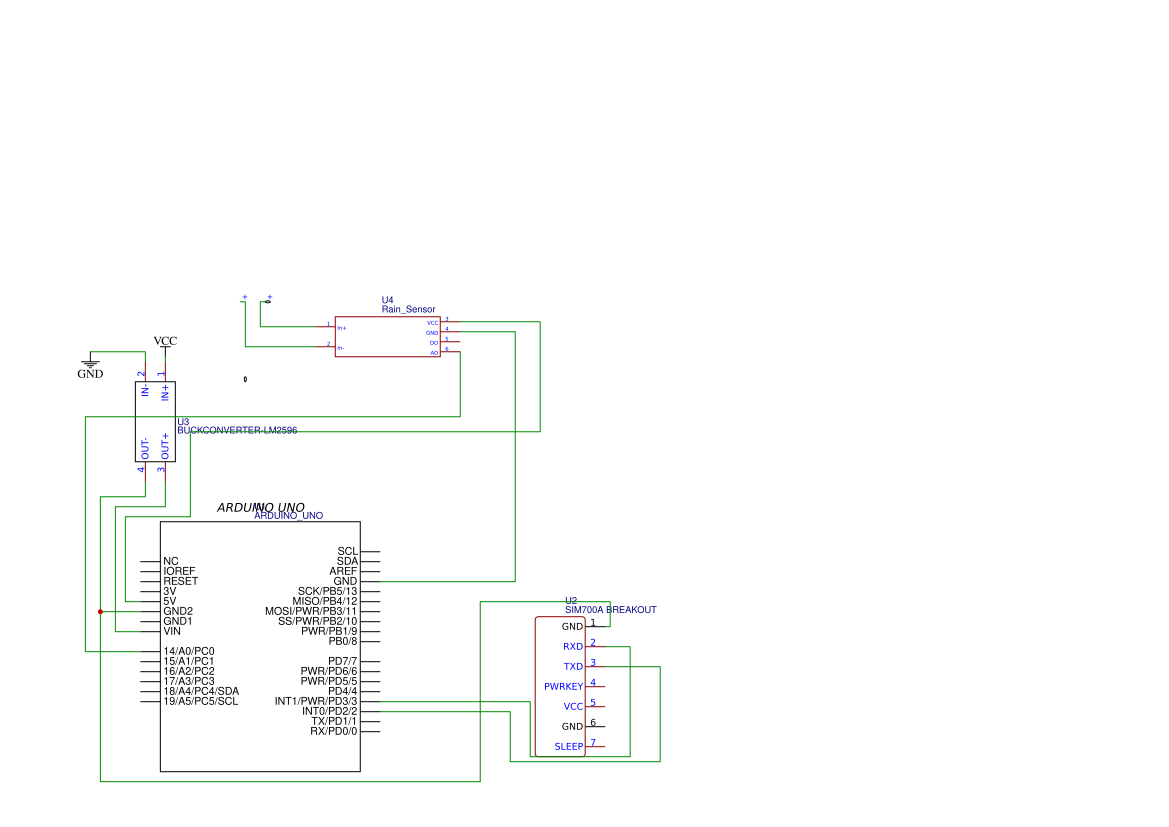The width and height of the screenshot is (1169, 827).
Task: Click the Arduino VIN pin label
Action: pyautogui.click(x=171, y=631)
